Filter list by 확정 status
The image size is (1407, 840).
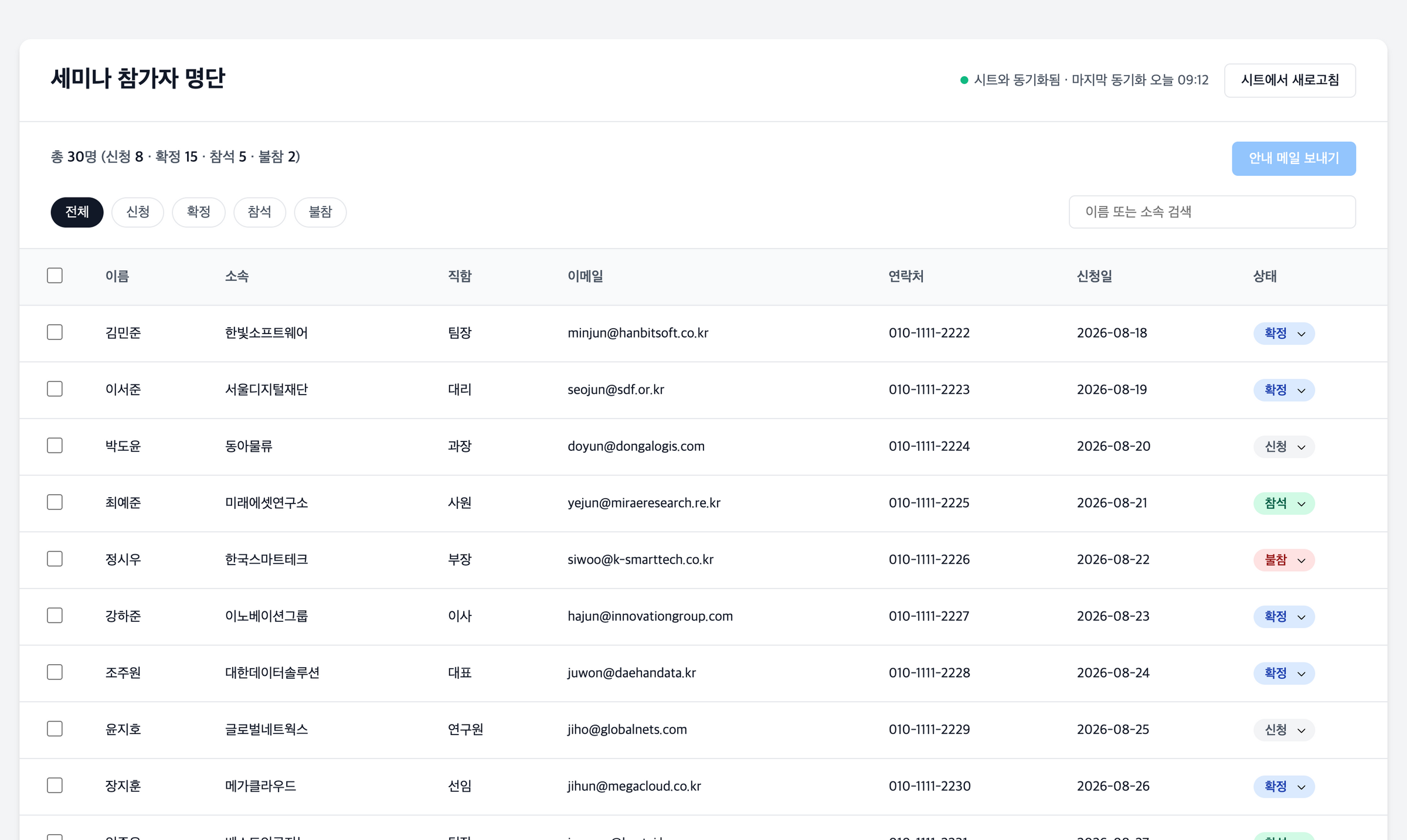(199, 212)
